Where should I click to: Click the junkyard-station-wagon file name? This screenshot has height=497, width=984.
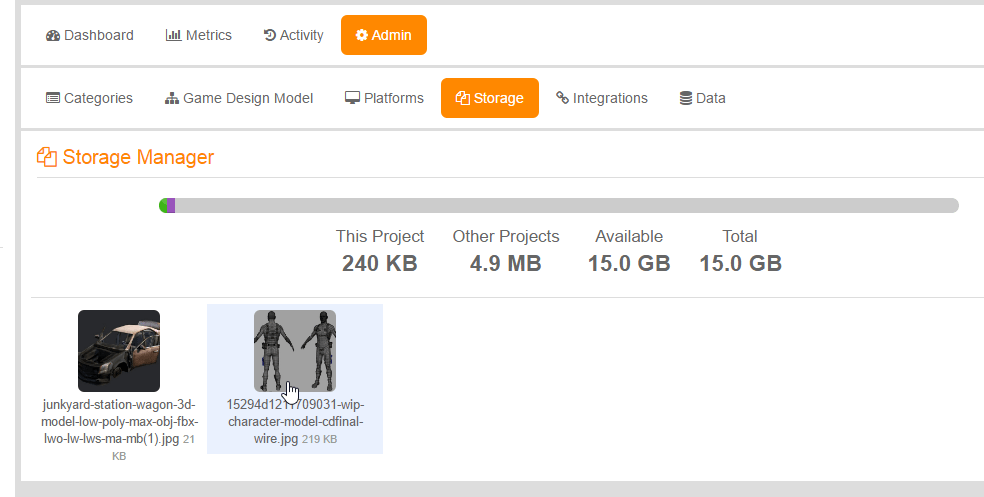click(119, 422)
